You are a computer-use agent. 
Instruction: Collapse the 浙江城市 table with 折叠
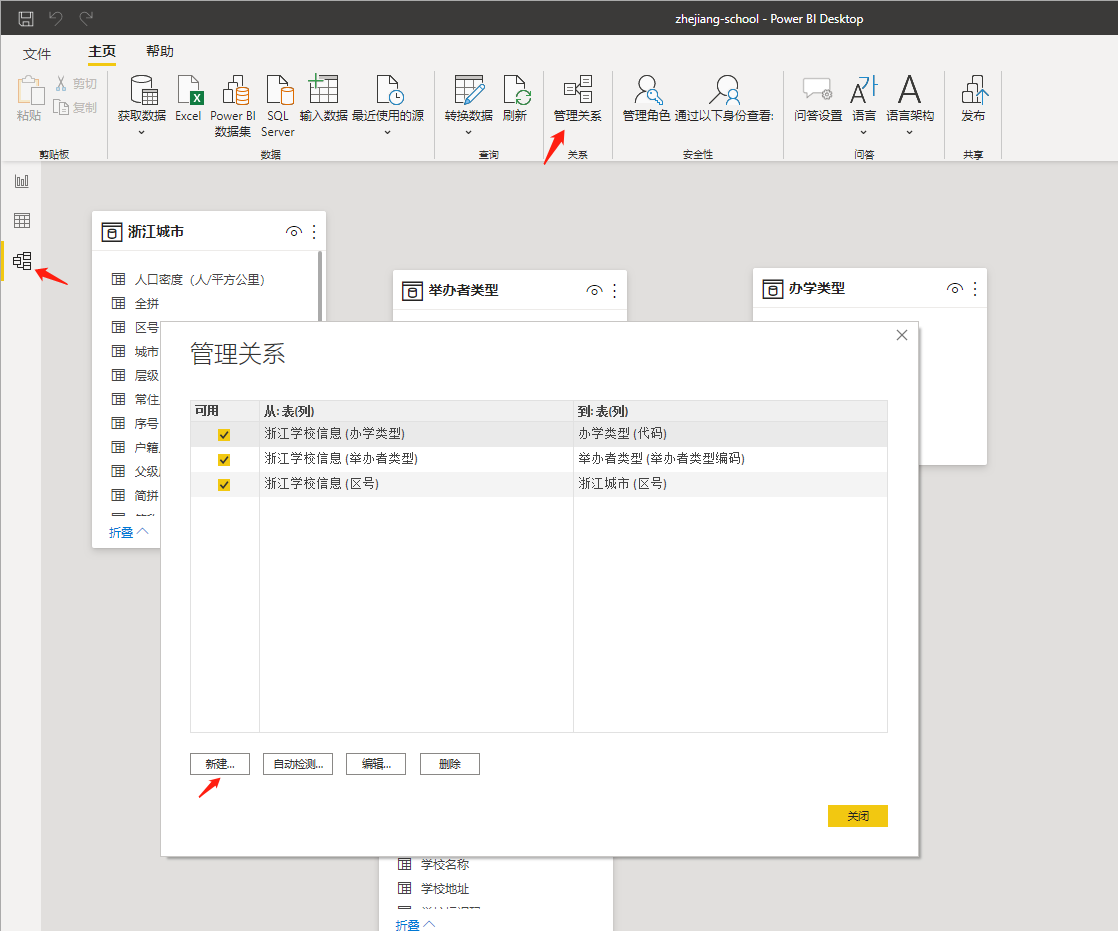pyautogui.click(x=128, y=532)
